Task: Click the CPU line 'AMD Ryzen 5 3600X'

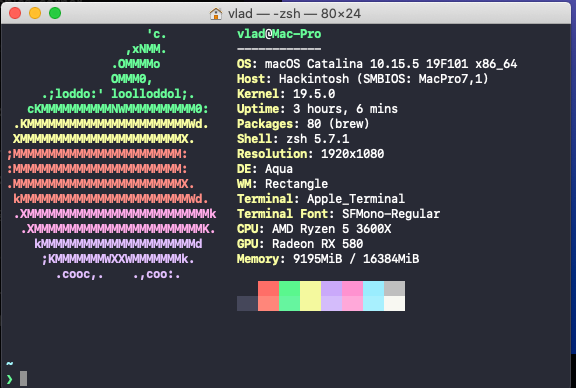Action: tap(314, 229)
